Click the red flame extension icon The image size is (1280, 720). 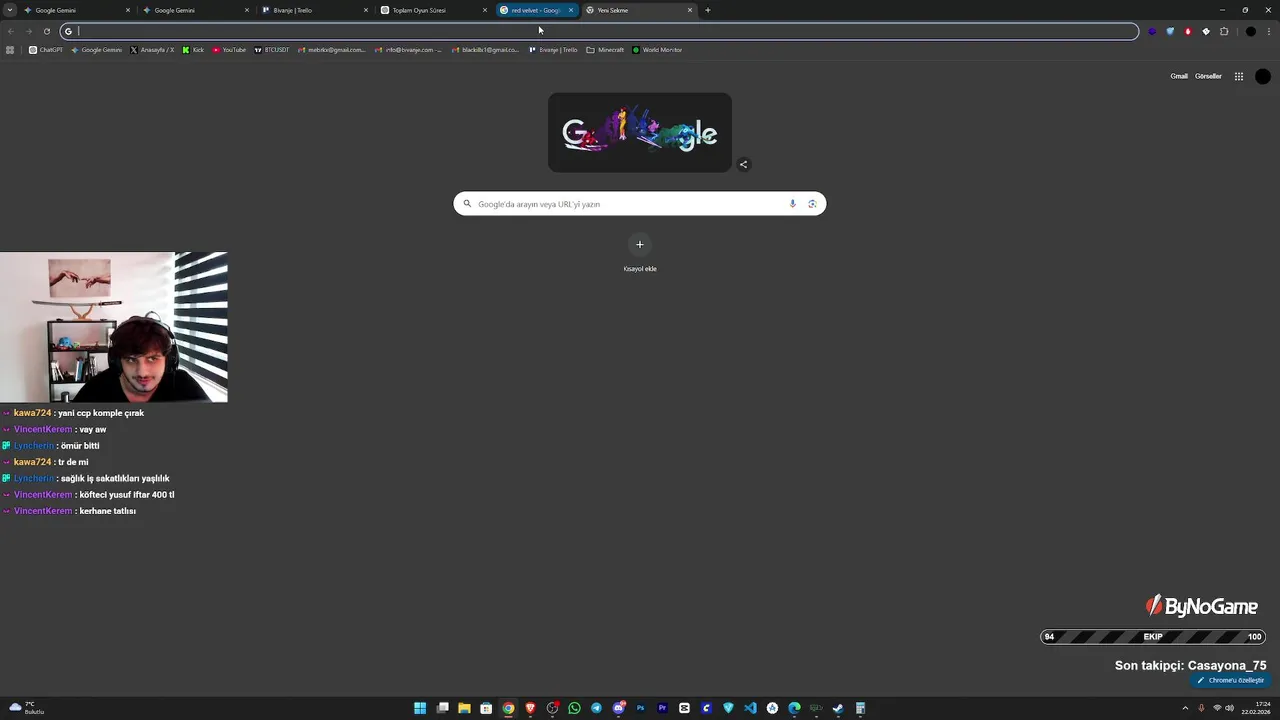pos(1188,31)
